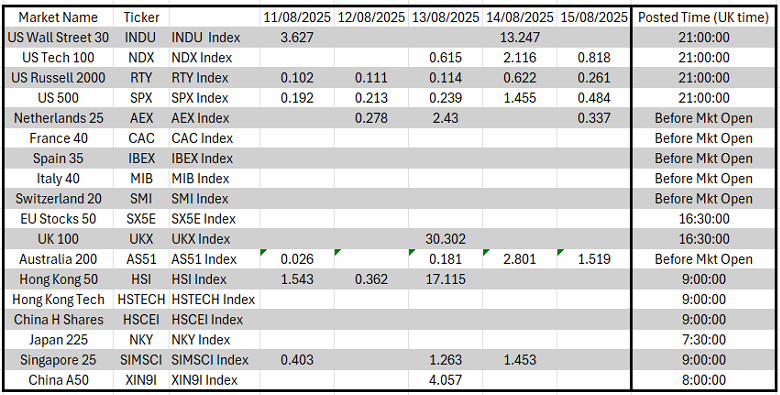Click 'Before Mkt Open' in Australia 200 row
The width and height of the screenshot is (780, 395).
[x=703, y=259]
